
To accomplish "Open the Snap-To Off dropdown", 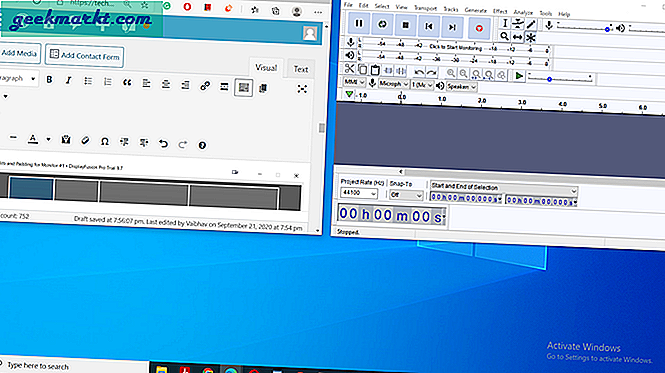I will (406, 195).
